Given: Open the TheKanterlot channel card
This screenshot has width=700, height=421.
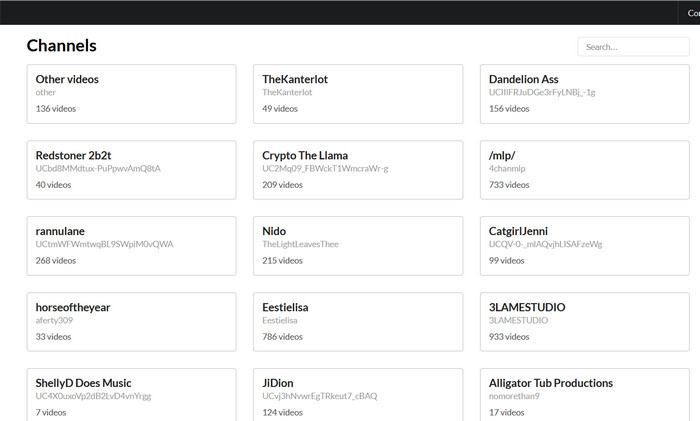Looking at the screenshot, I should pyautogui.click(x=358, y=94).
